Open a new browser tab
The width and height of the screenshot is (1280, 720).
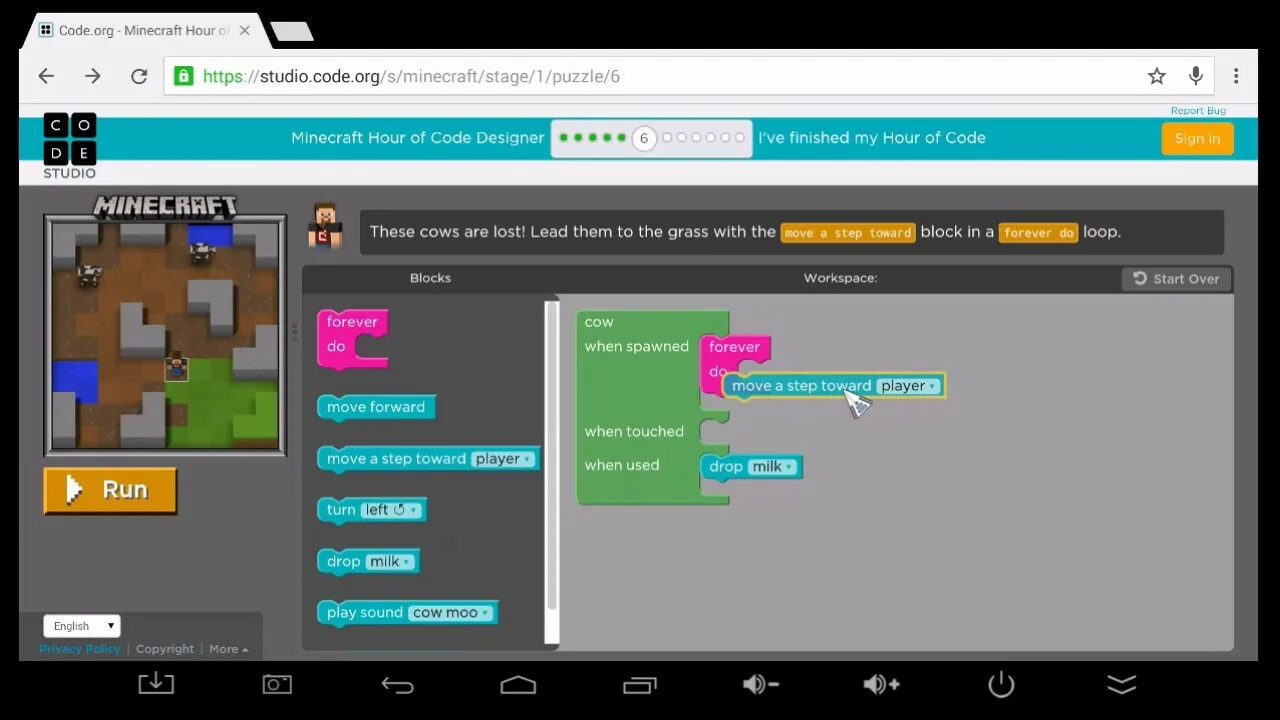[x=291, y=31]
